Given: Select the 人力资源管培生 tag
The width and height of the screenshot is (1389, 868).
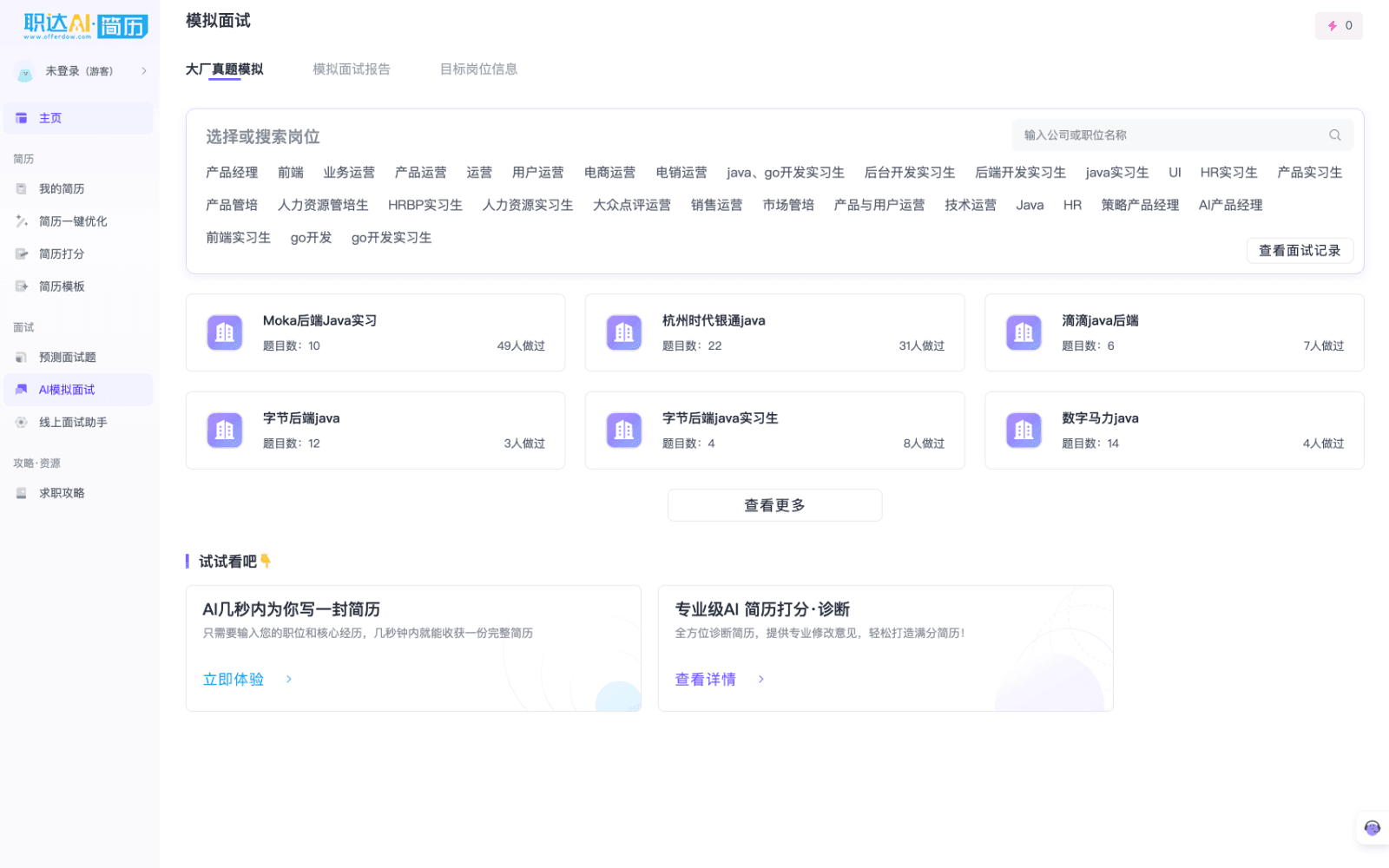Looking at the screenshot, I should click(323, 205).
